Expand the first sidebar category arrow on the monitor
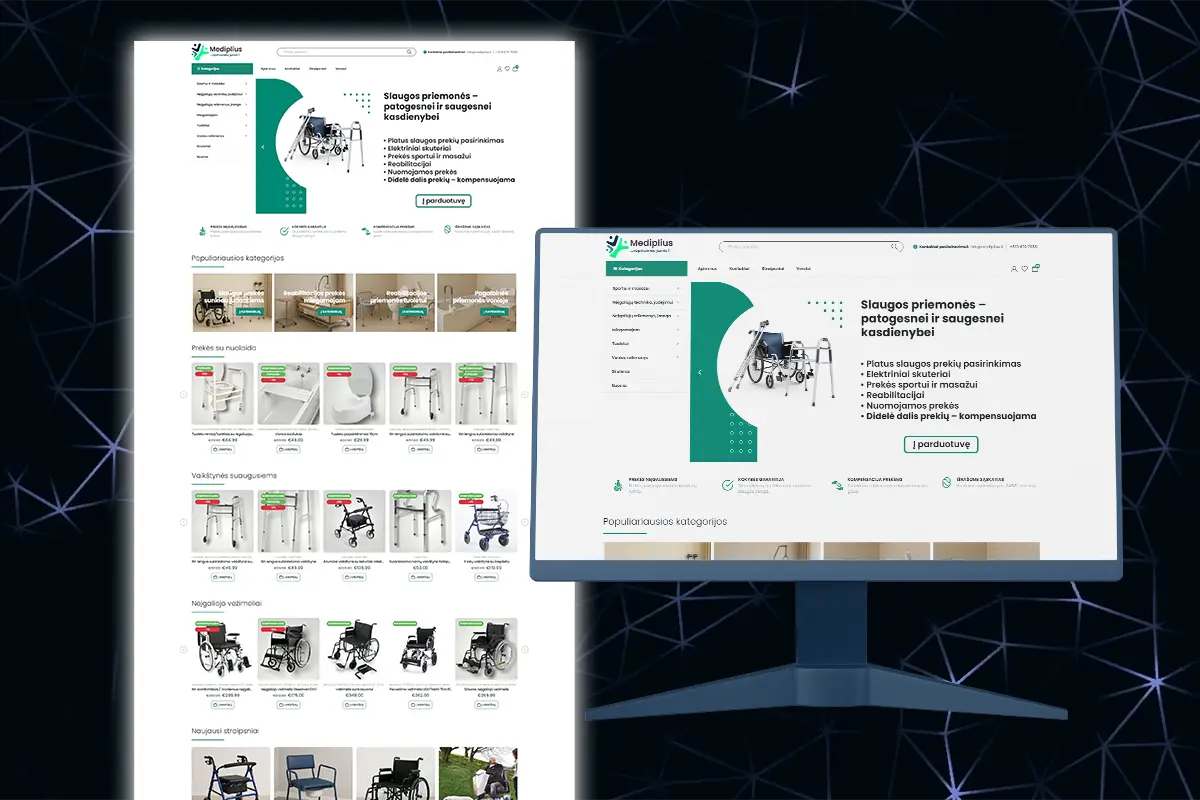Viewport: 1200px width, 800px height. pos(678,288)
